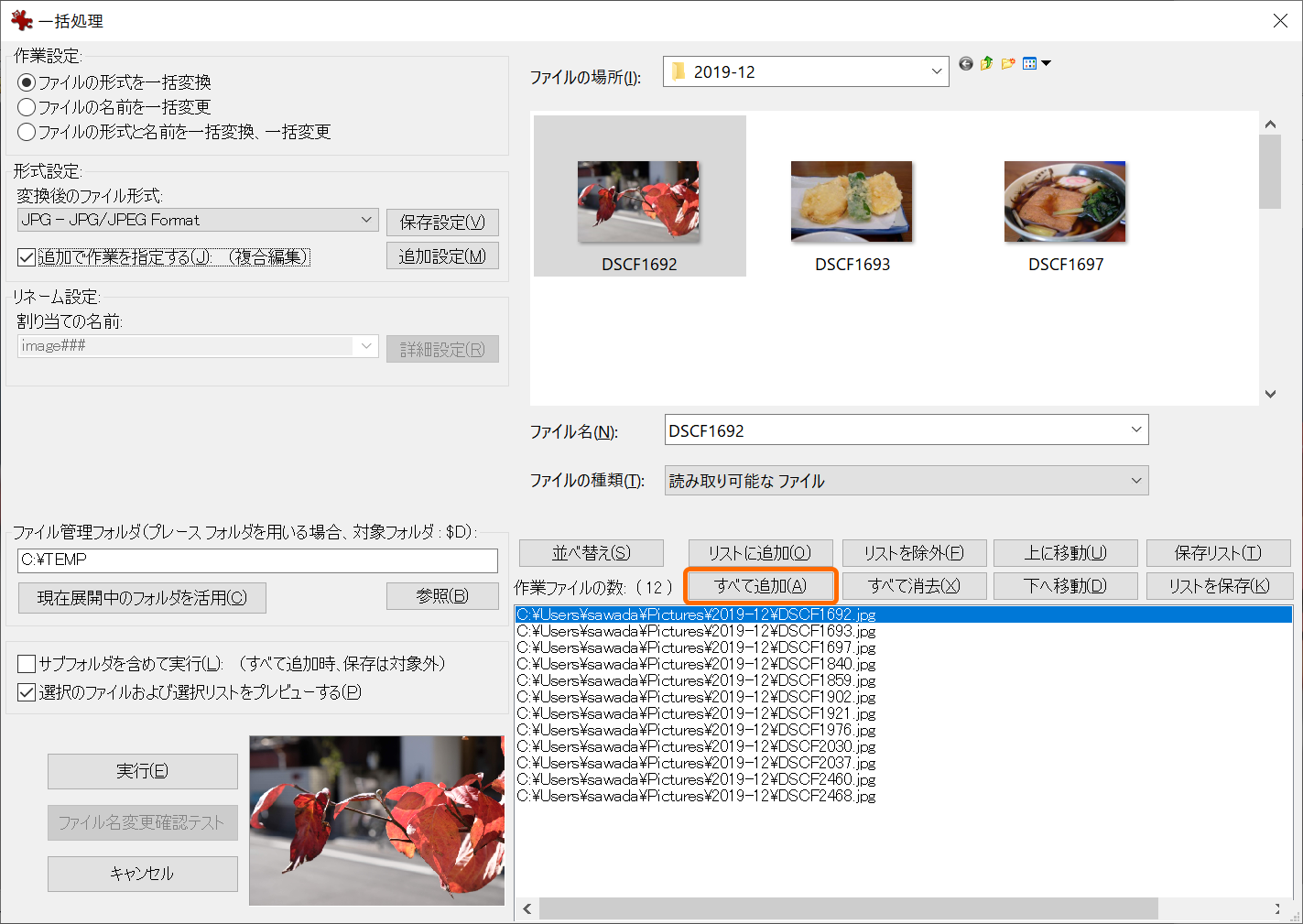Go up one folder level icon
Viewport: 1303px width, 924px height.
tap(986, 63)
